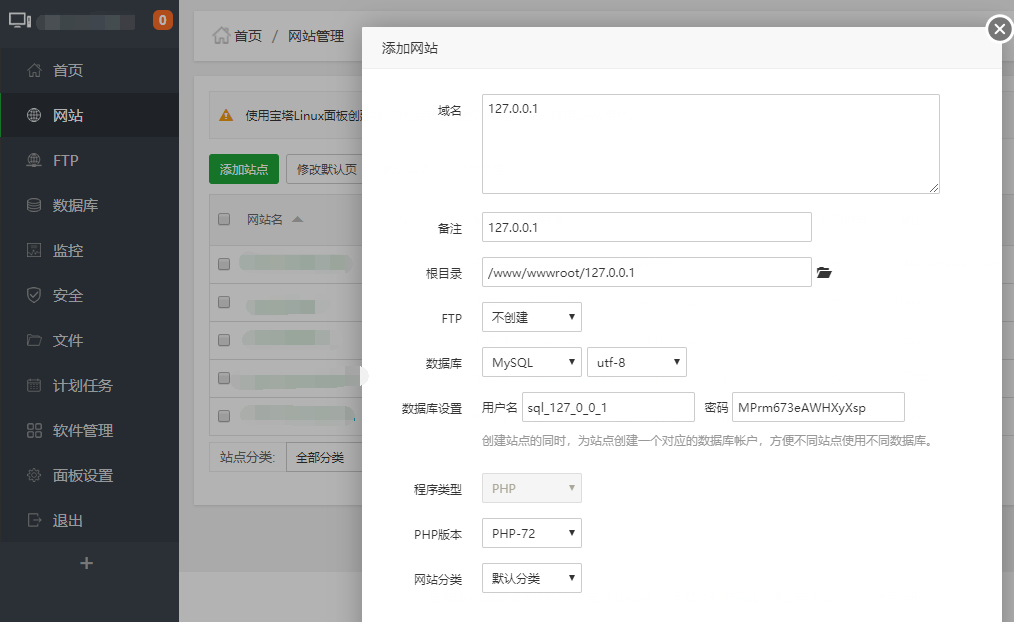
Task: Close the 添加网站 dialog with X icon
Action: pos(999,30)
